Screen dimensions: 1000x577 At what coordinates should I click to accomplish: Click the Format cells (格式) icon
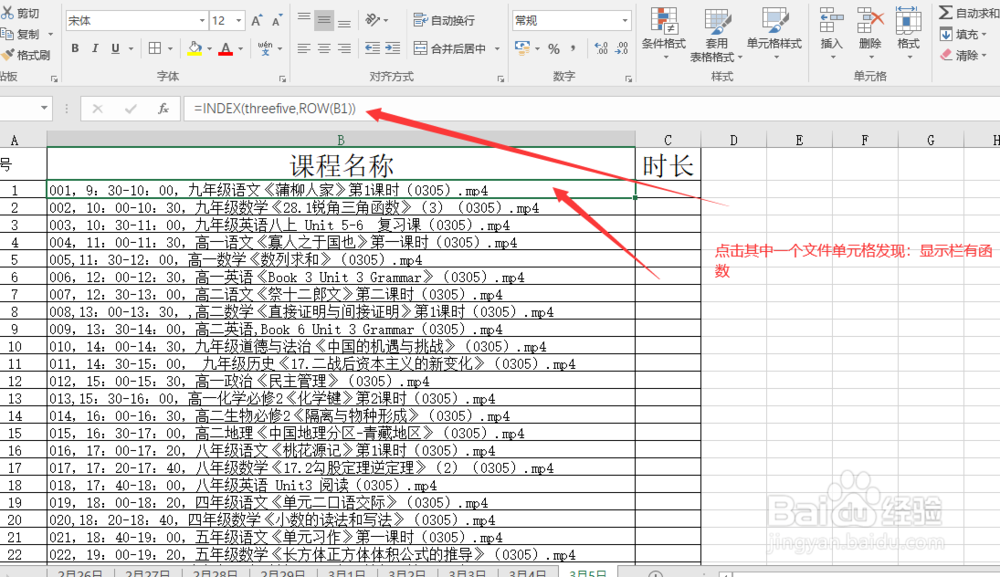908,21
